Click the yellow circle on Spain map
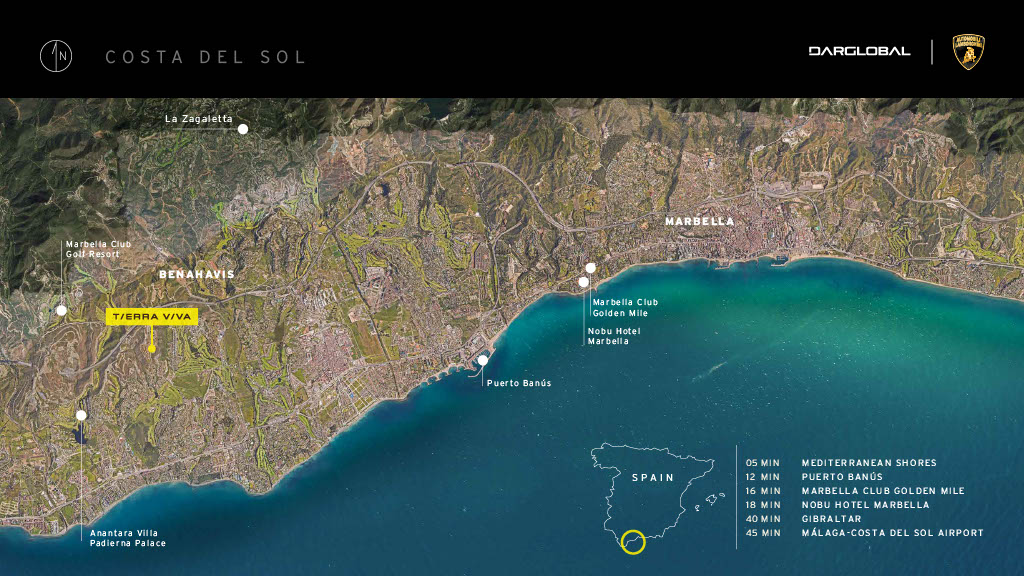This screenshot has width=1024, height=576. pyautogui.click(x=632, y=542)
